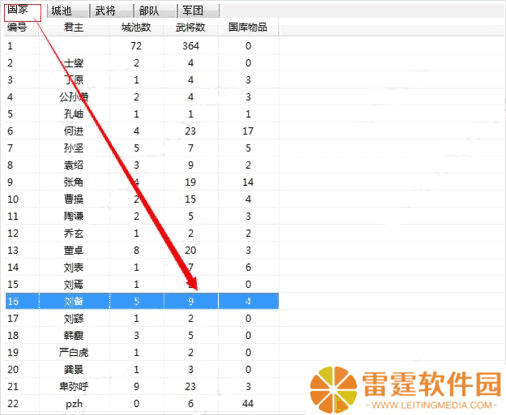This screenshot has height=415, width=506.
Task: Open the WWW.LEITINGMEDIA.COM watermark link
Action: tap(432, 406)
